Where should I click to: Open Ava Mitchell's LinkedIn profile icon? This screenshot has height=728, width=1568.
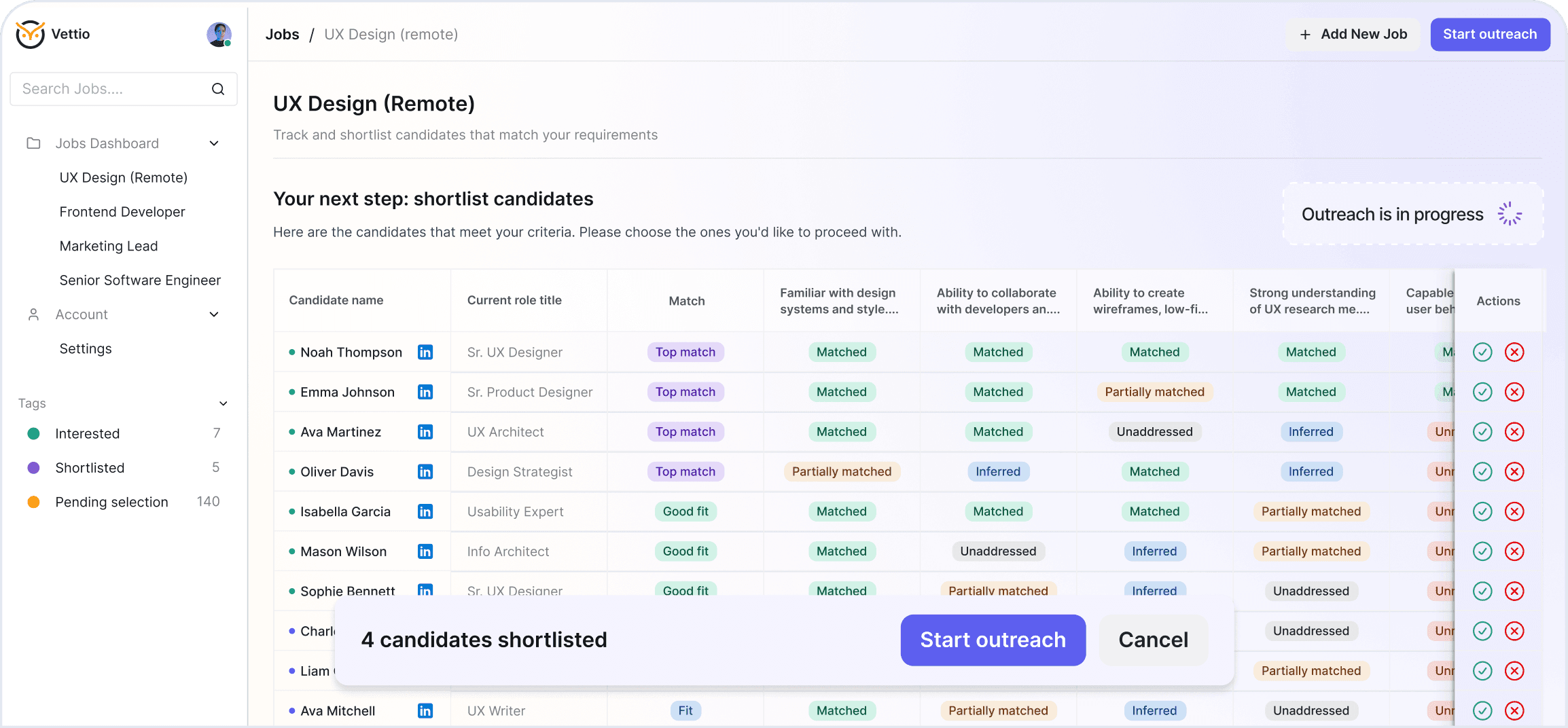pyautogui.click(x=425, y=710)
